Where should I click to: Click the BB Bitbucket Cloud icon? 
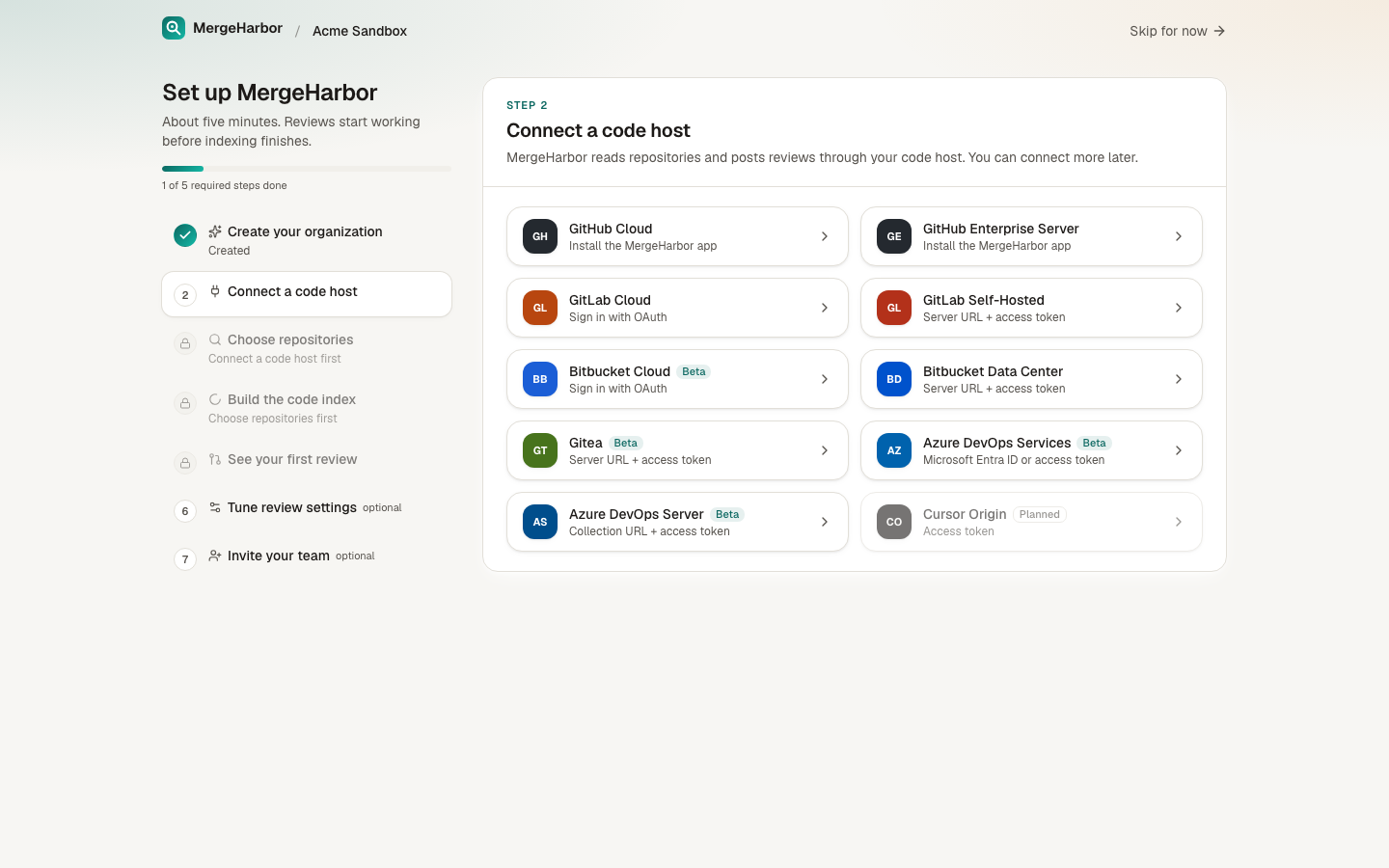pos(540,379)
